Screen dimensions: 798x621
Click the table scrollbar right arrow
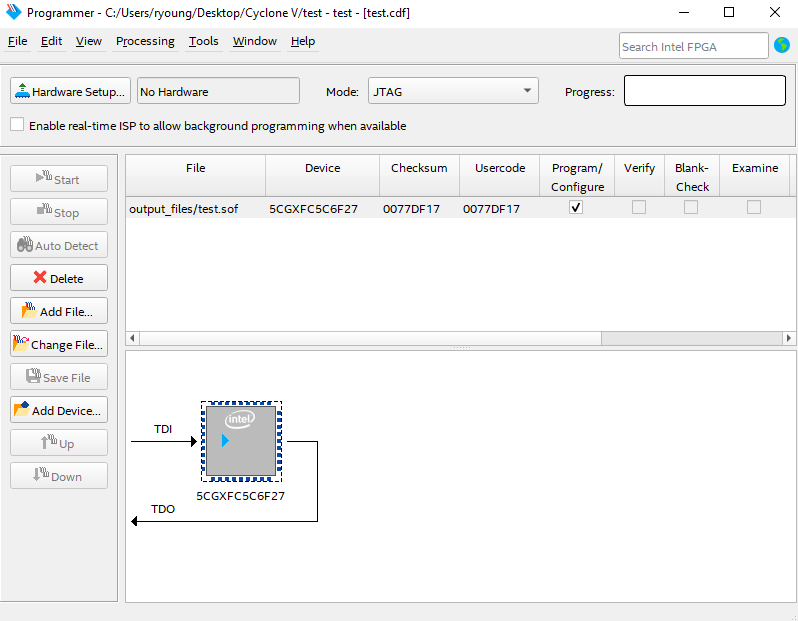789,338
